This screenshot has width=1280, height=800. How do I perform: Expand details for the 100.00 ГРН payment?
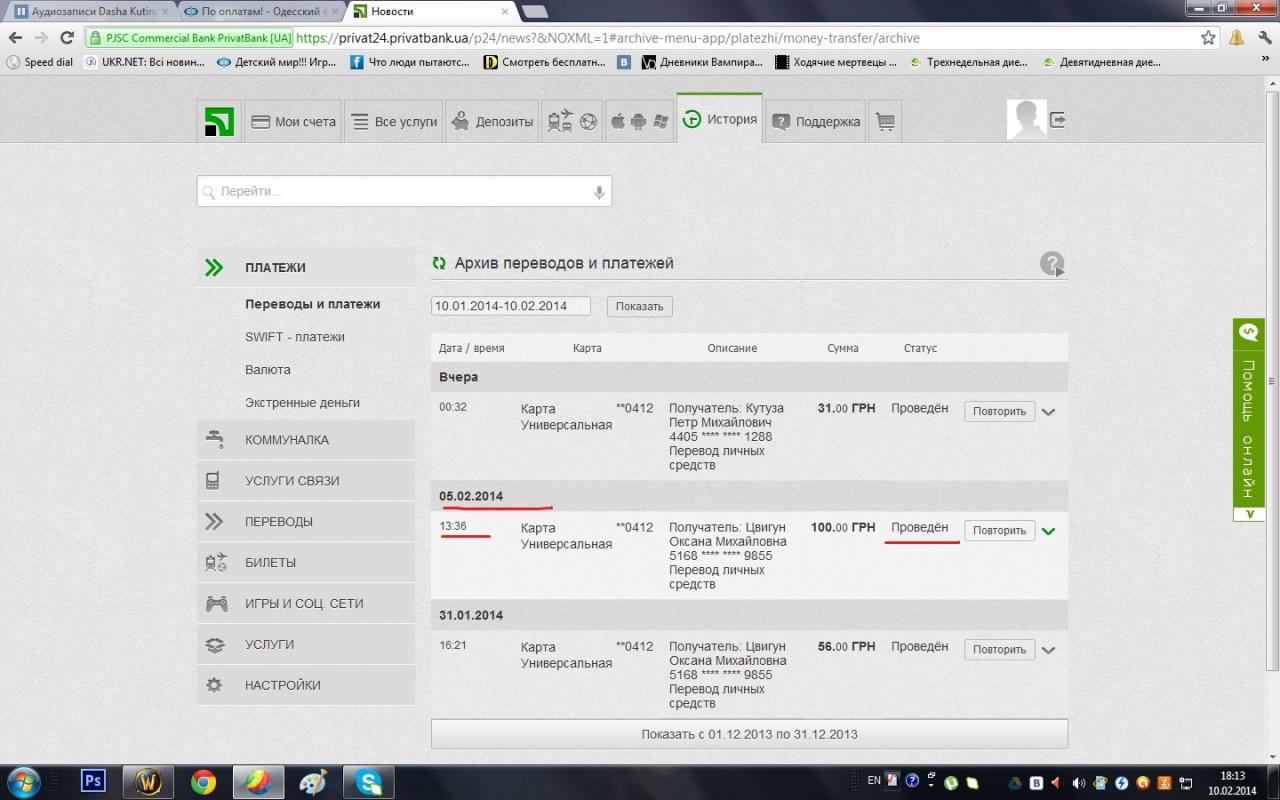tap(1048, 531)
